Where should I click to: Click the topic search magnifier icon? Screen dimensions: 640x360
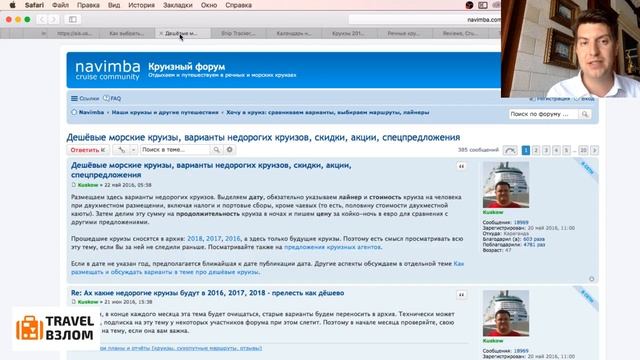pyautogui.click(x=216, y=150)
